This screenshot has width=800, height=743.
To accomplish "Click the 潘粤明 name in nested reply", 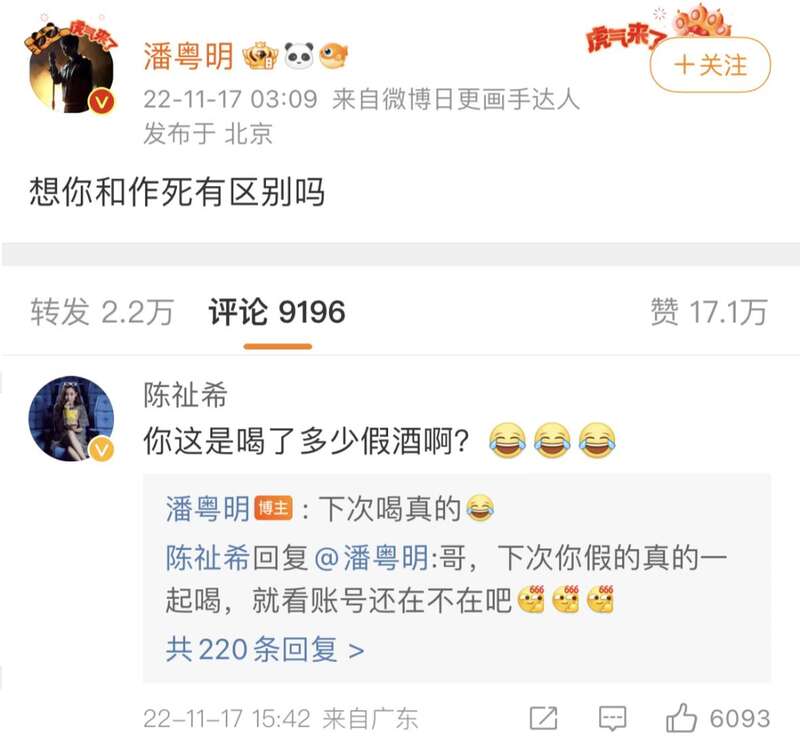I will click(x=208, y=509).
